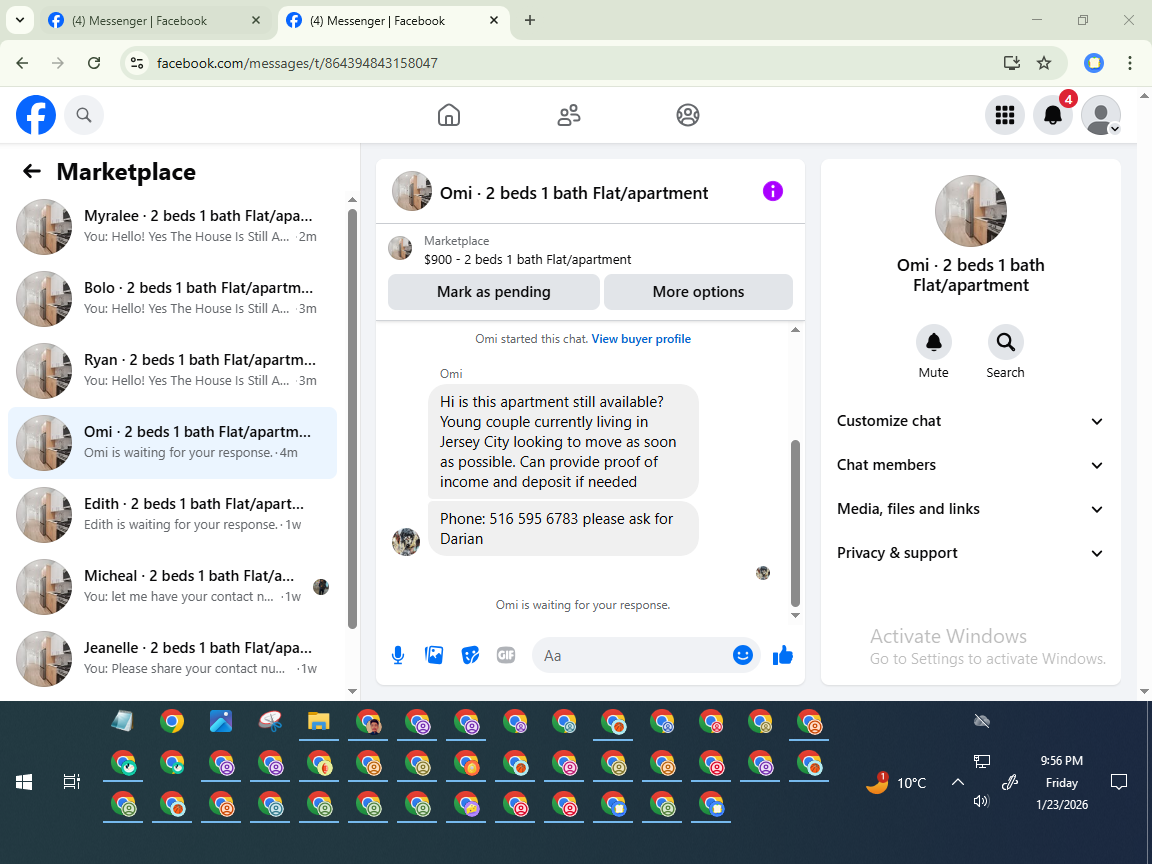Mute the conversation using bell icon
The image size is (1152, 864).
[x=934, y=342]
